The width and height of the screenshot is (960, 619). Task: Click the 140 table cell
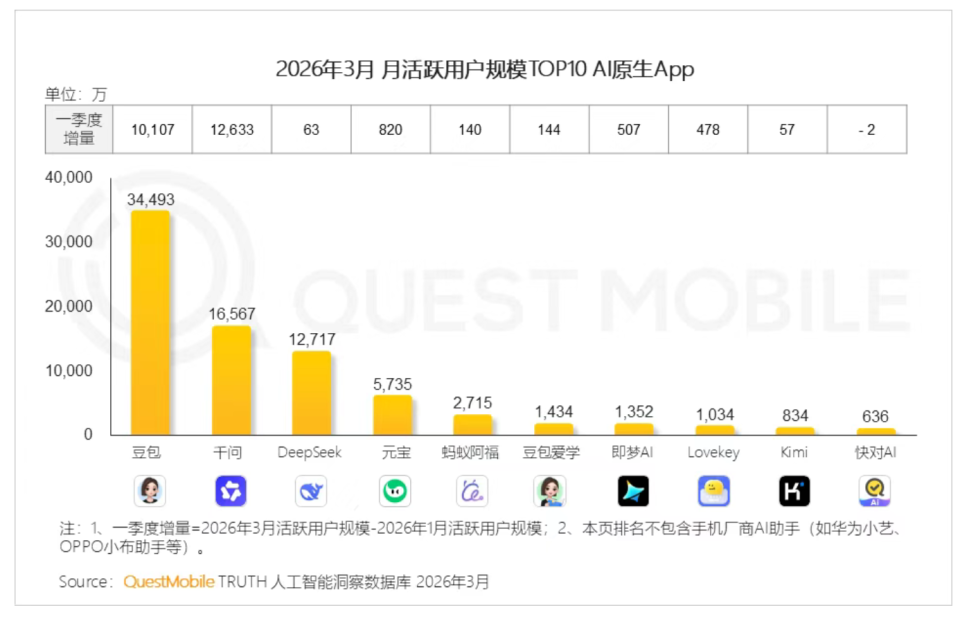coord(470,129)
